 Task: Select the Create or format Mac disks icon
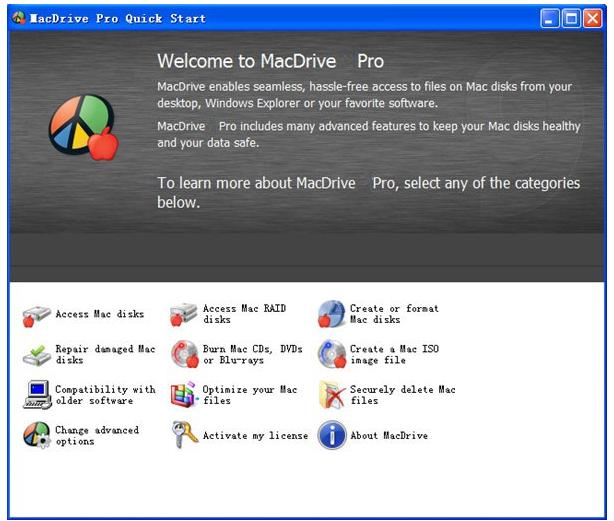pyautogui.click(x=332, y=315)
